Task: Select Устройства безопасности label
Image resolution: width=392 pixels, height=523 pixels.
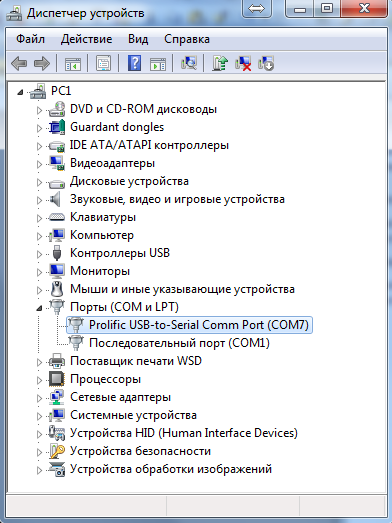Action: 140,451
